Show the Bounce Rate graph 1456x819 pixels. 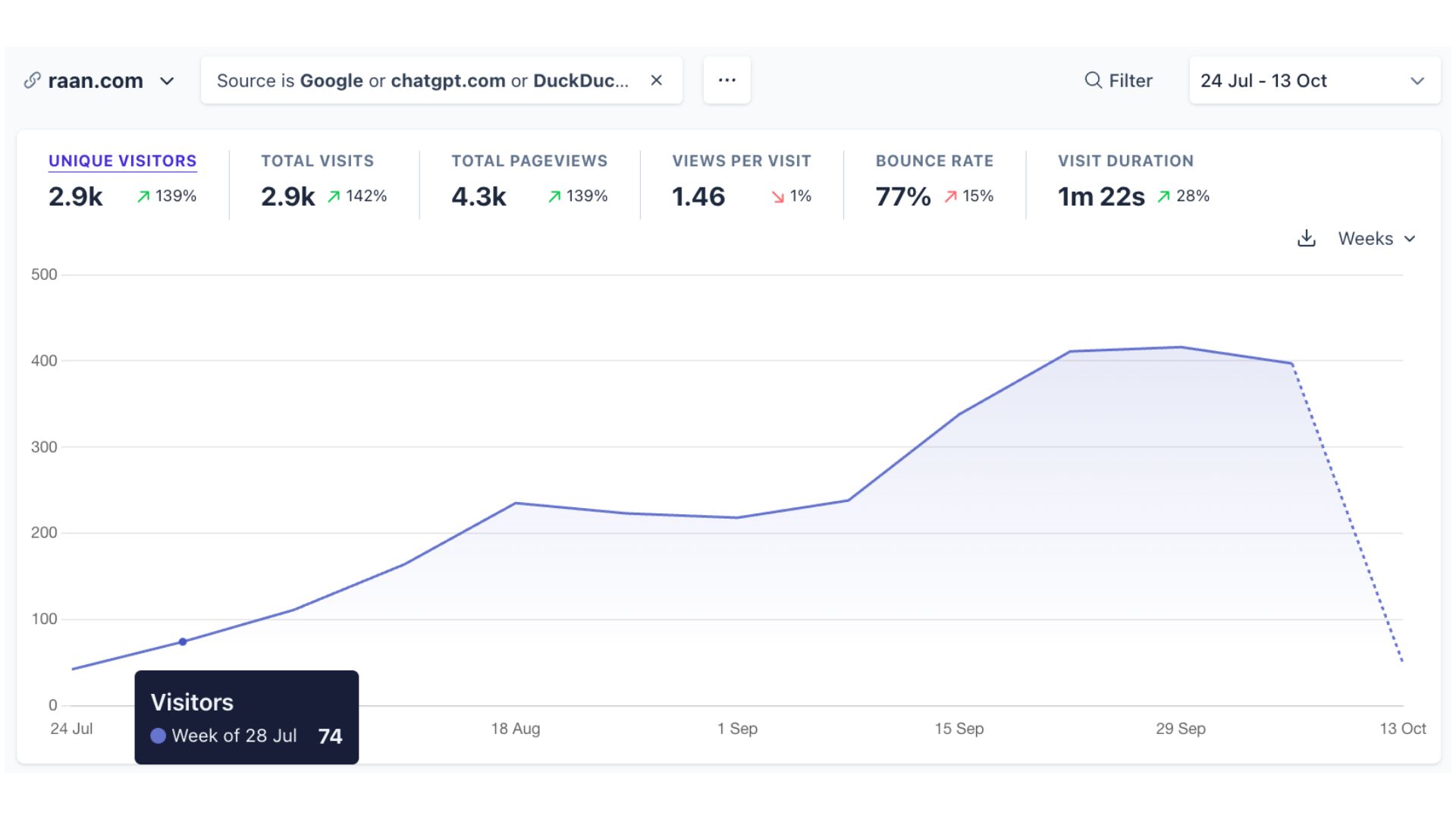pos(934,161)
